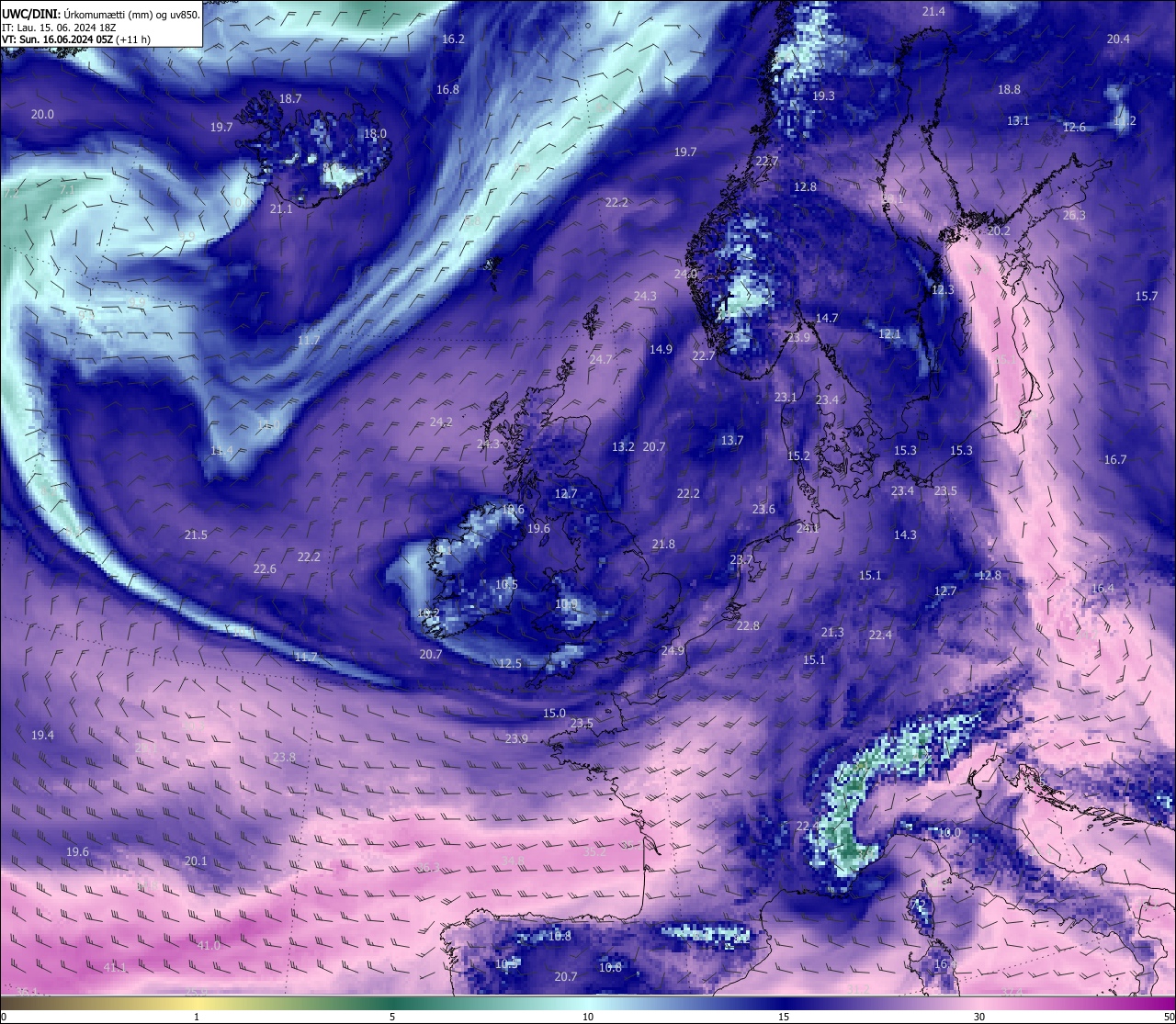Click the 20.4 value label
Screen dimensions: 1176x1024
[x=1118, y=39]
